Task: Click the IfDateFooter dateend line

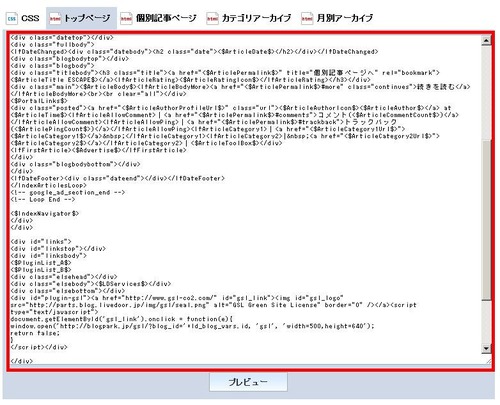Action: click(117, 178)
